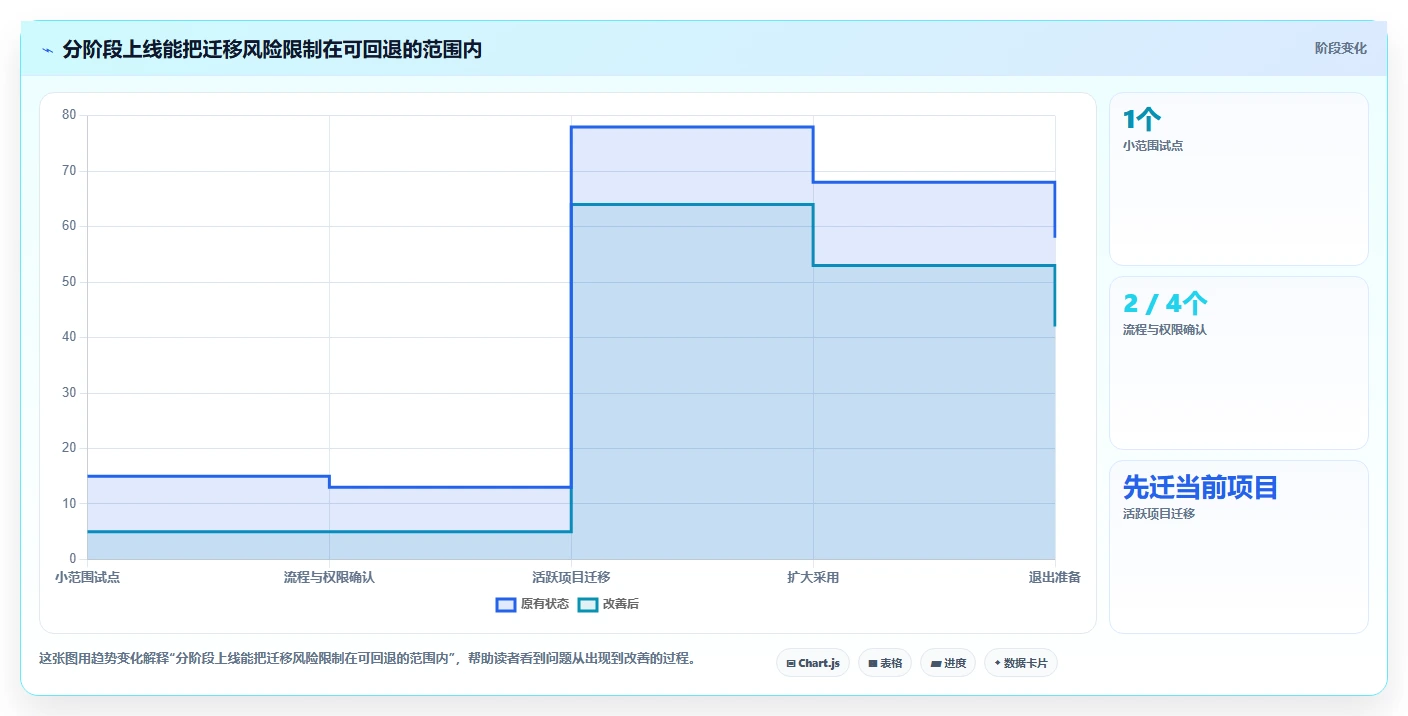The image size is (1408, 716).
Task: Open the 先迁当前项目 card
Action: coord(1238,547)
